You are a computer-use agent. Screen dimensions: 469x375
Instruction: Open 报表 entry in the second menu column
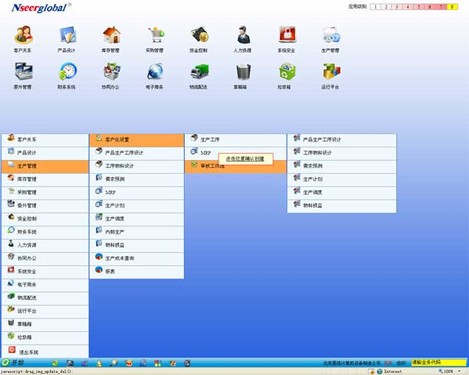(137, 271)
